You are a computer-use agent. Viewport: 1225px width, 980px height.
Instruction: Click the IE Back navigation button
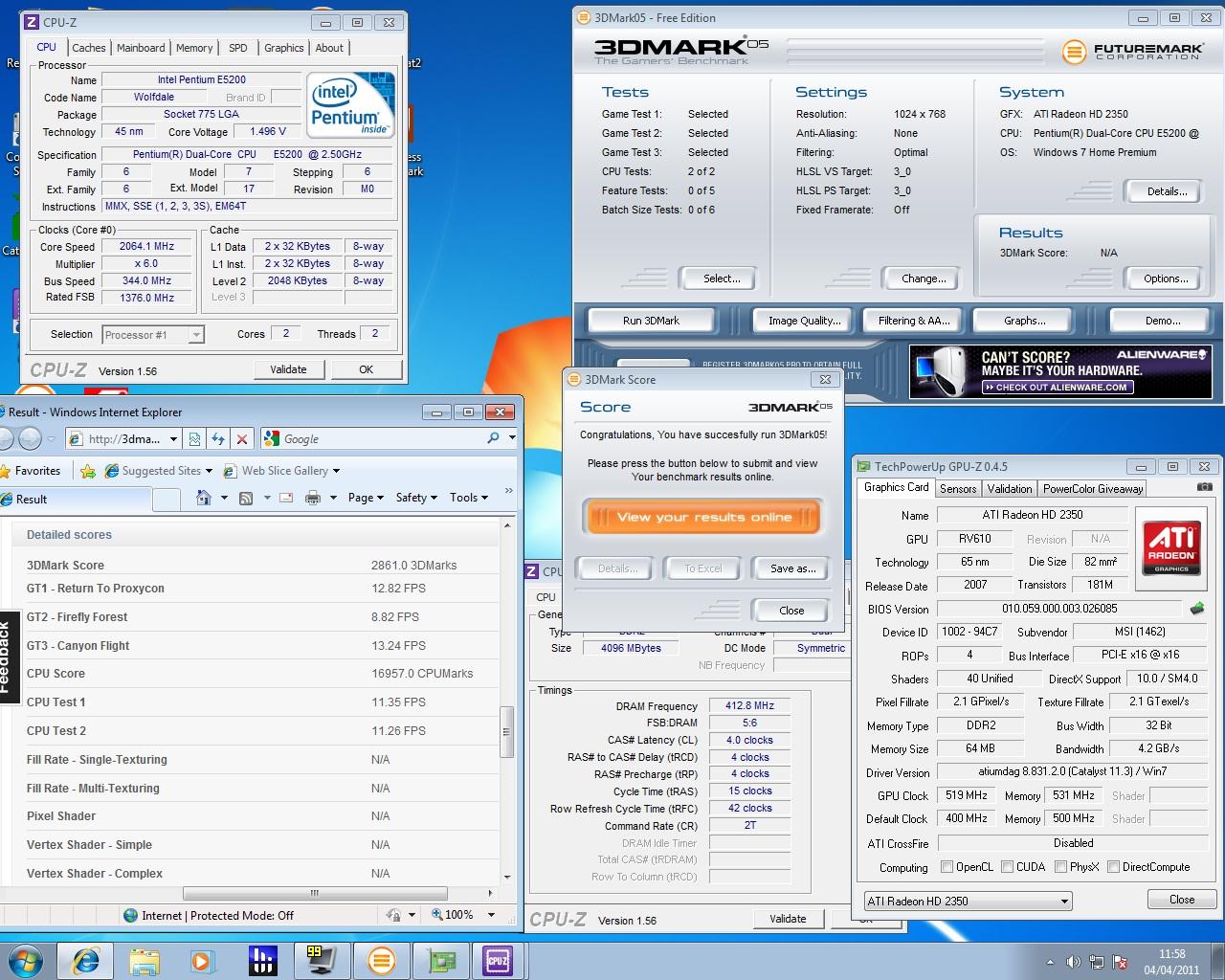click(x=5, y=438)
